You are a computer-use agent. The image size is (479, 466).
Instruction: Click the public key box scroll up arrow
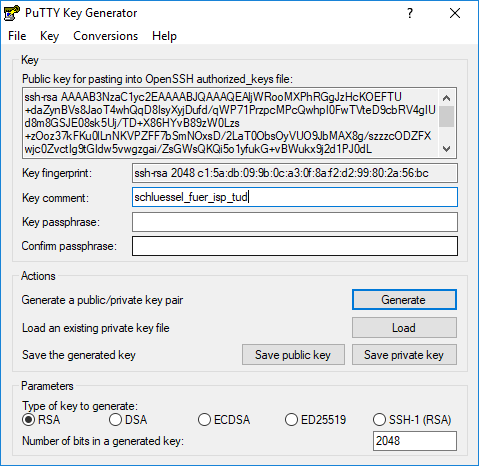[446, 98]
